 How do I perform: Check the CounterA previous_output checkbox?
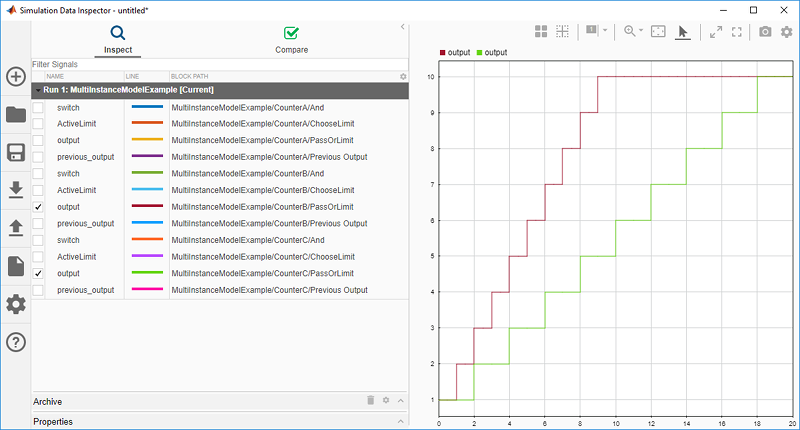tap(38, 157)
